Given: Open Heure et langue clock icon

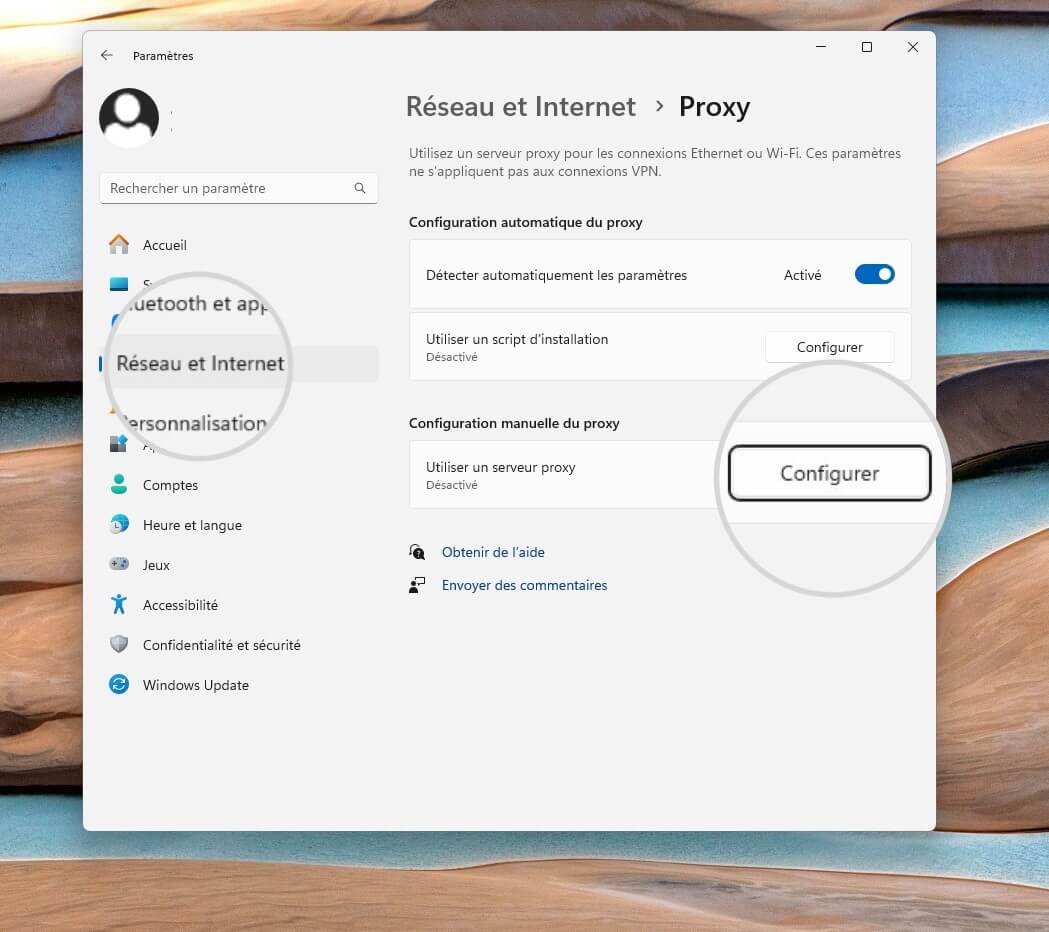Looking at the screenshot, I should [119, 525].
